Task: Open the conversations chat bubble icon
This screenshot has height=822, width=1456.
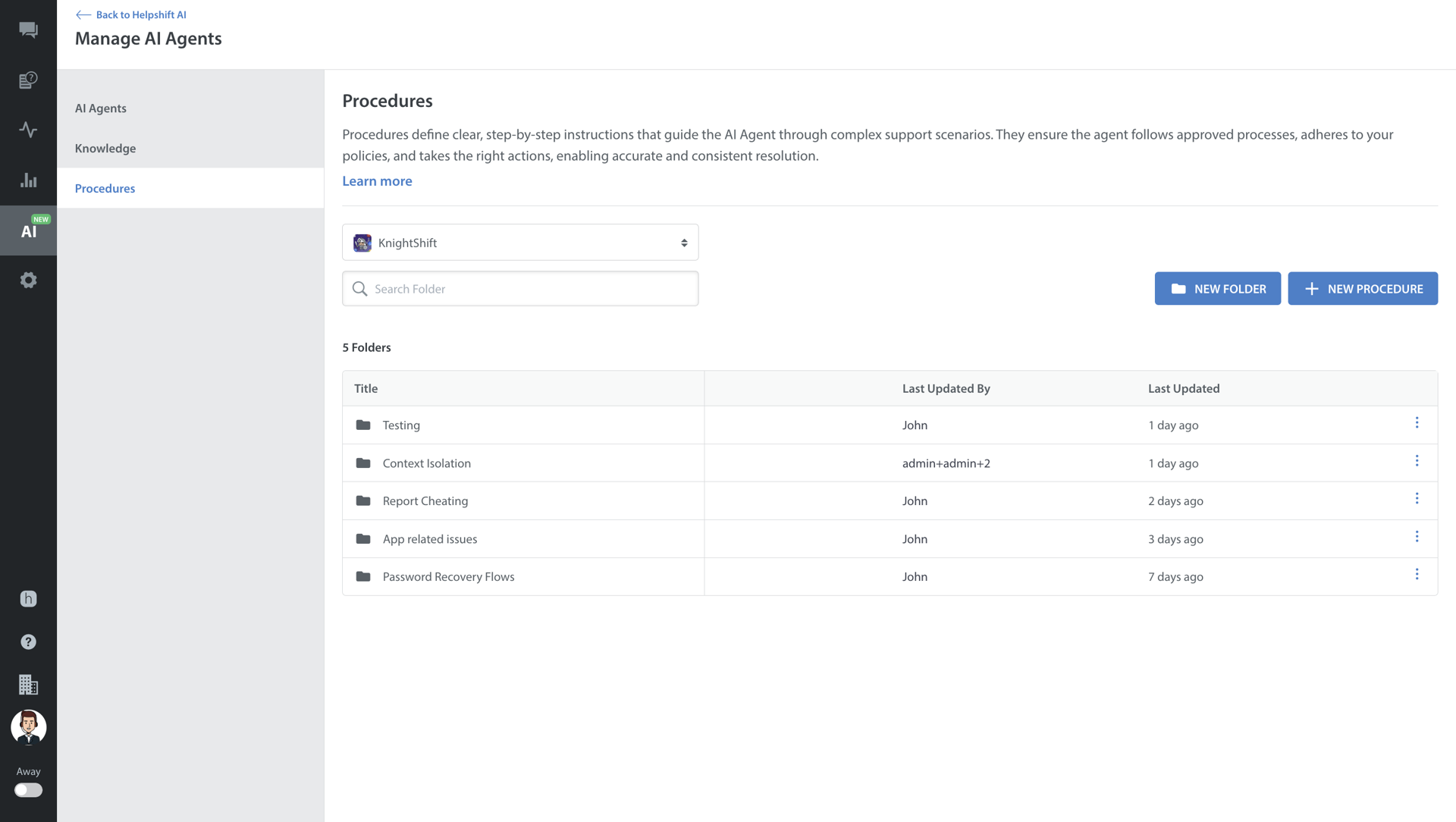Action: 28,30
